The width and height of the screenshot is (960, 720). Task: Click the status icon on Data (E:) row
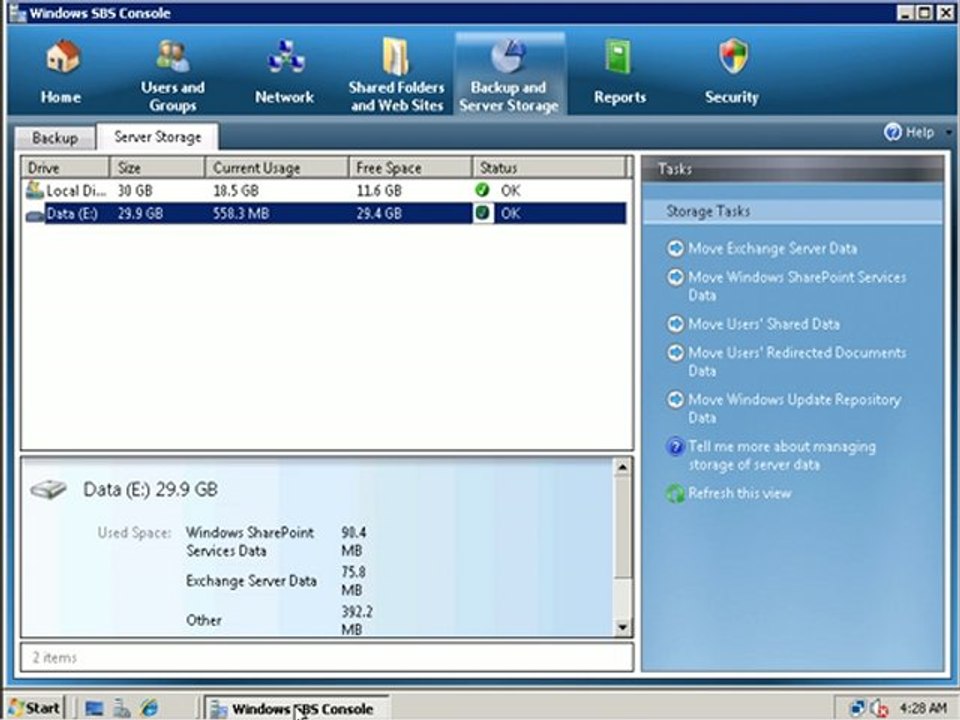click(x=483, y=213)
